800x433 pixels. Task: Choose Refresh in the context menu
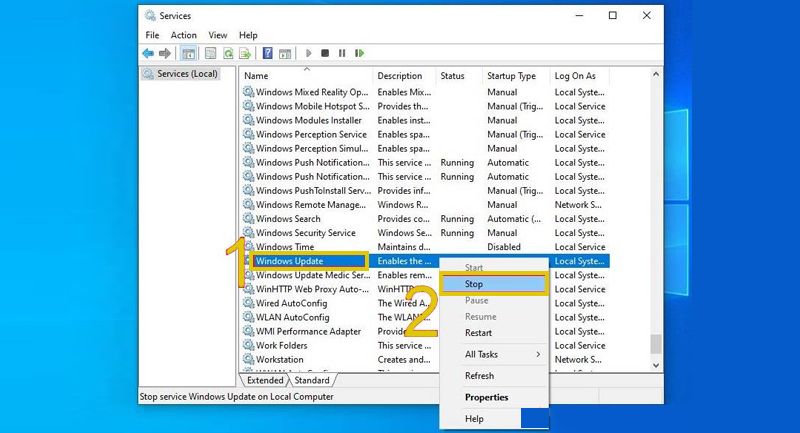(494, 375)
